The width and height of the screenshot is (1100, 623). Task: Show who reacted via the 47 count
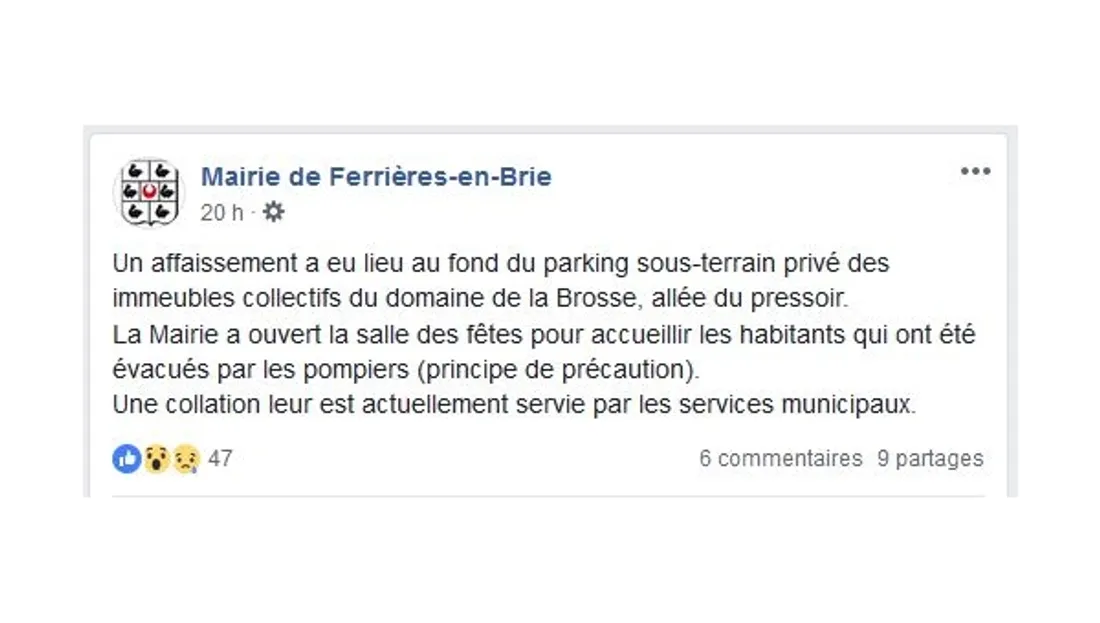(x=220, y=459)
